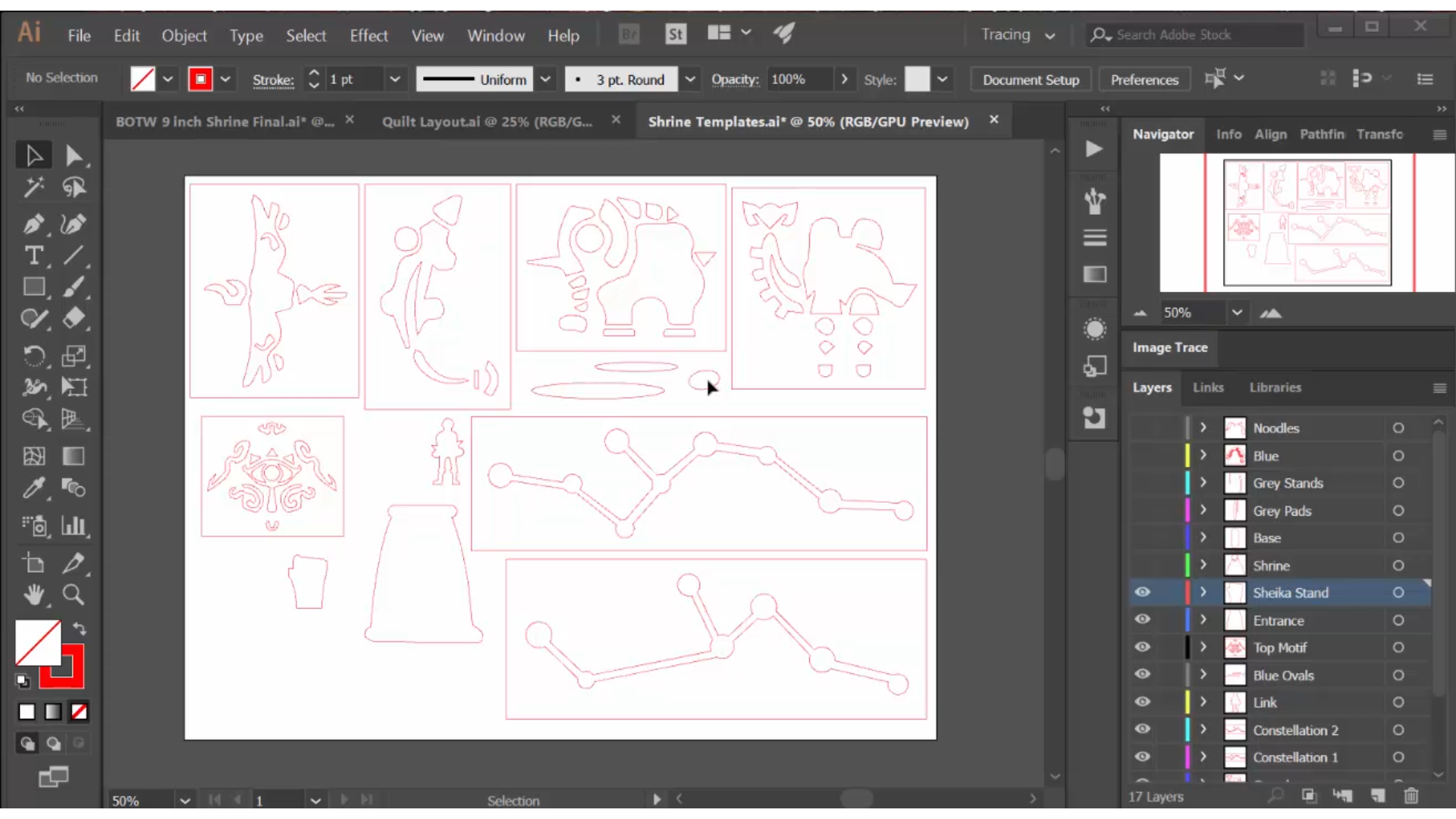Viewport: 1456px width, 819px height.
Task: Select the Direct Selection tool
Action: [x=74, y=155]
